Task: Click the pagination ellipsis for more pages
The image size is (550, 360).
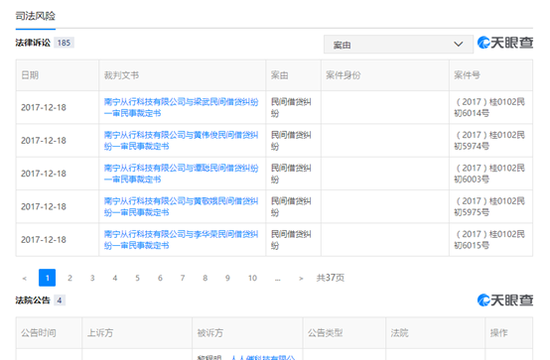Action: click(x=278, y=279)
